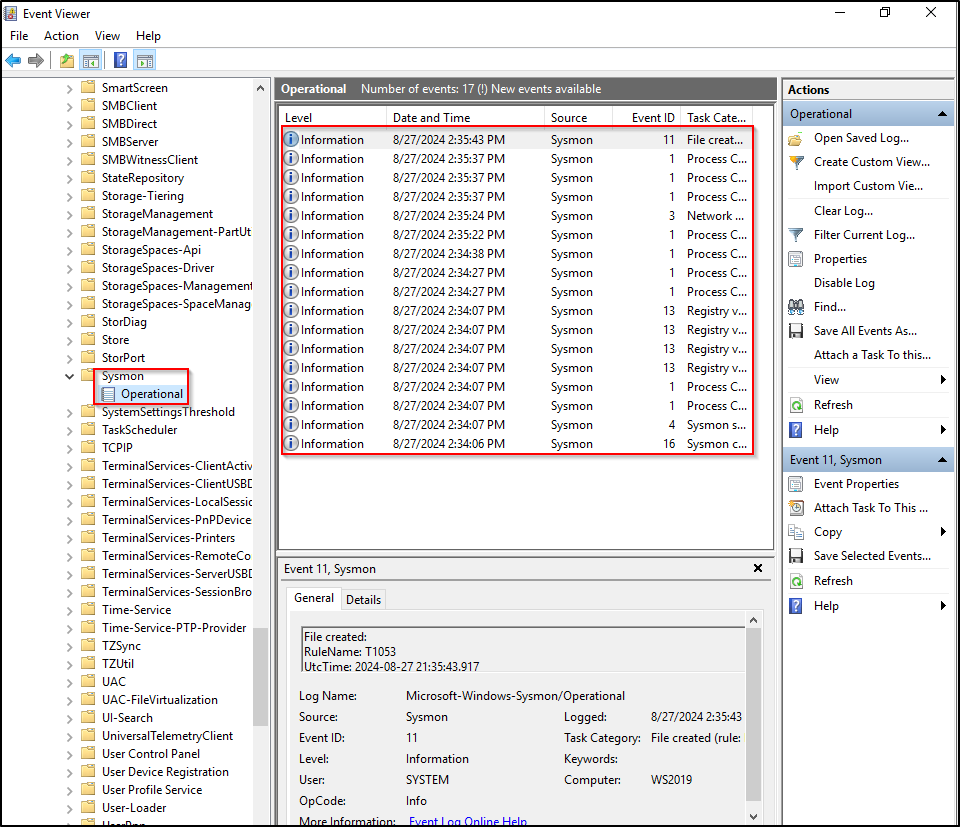Click the Event Viewer title bar icon

[10, 13]
